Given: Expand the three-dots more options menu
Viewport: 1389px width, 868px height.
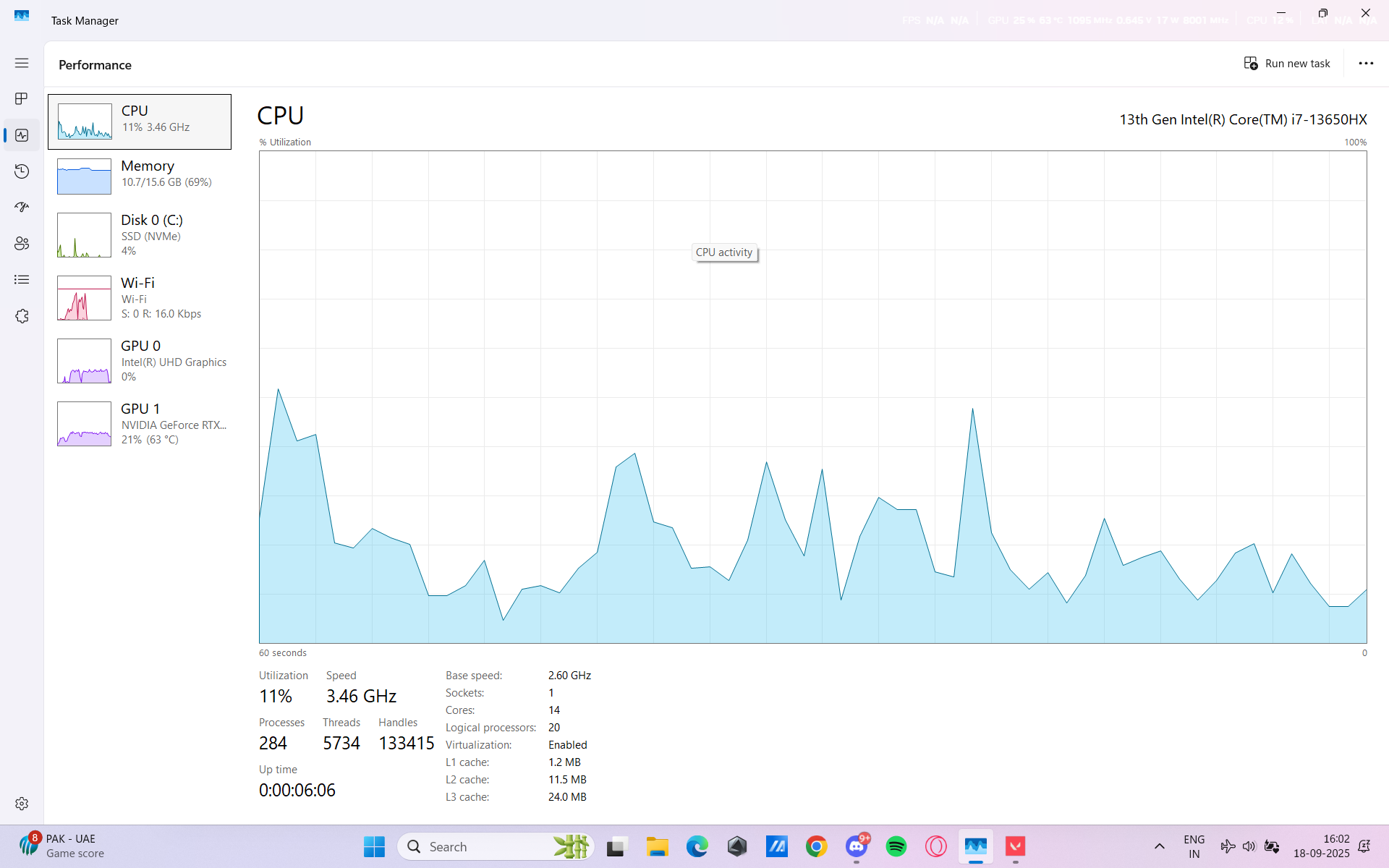Looking at the screenshot, I should pos(1366,64).
